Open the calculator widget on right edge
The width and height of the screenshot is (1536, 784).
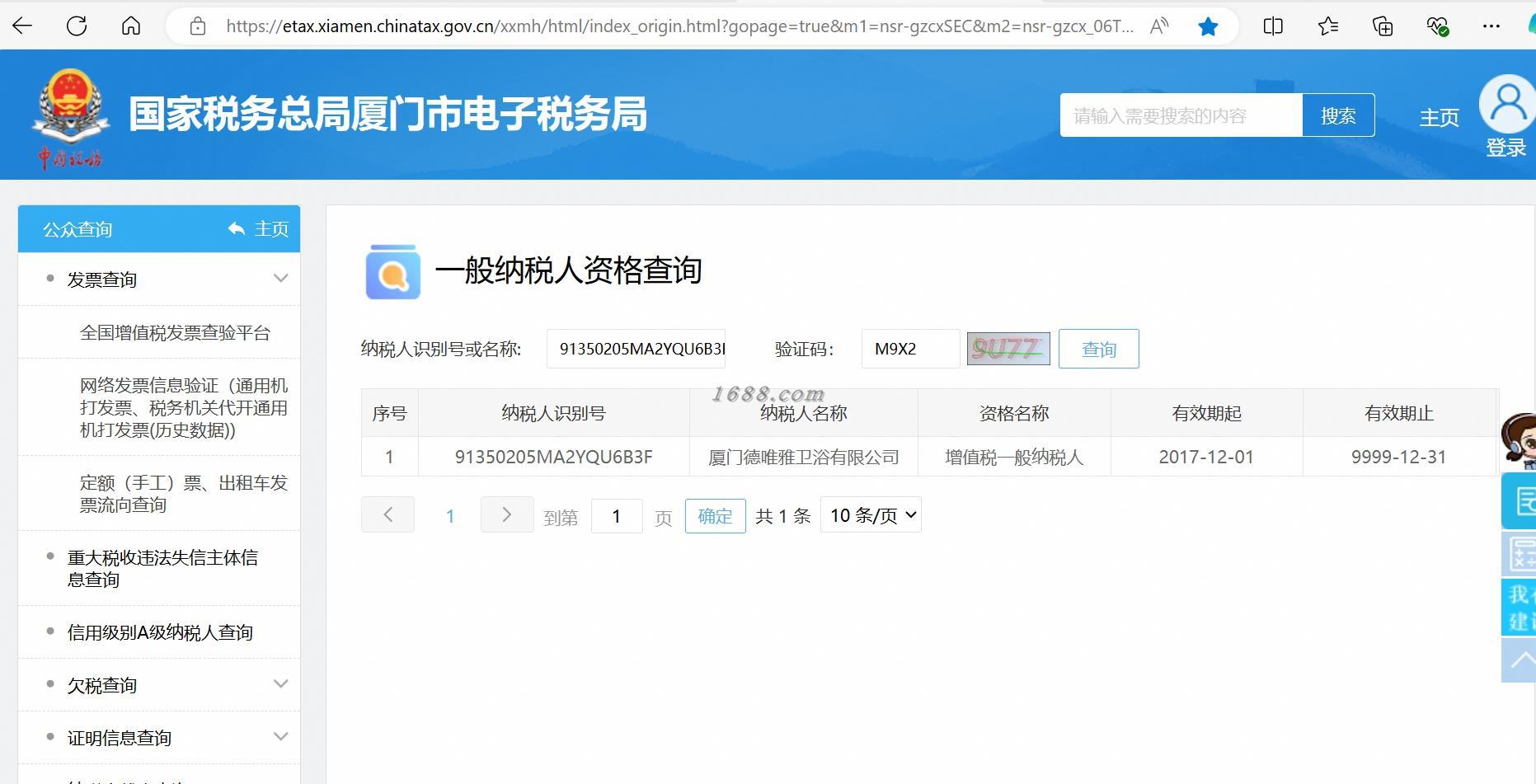pyautogui.click(x=1520, y=554)
